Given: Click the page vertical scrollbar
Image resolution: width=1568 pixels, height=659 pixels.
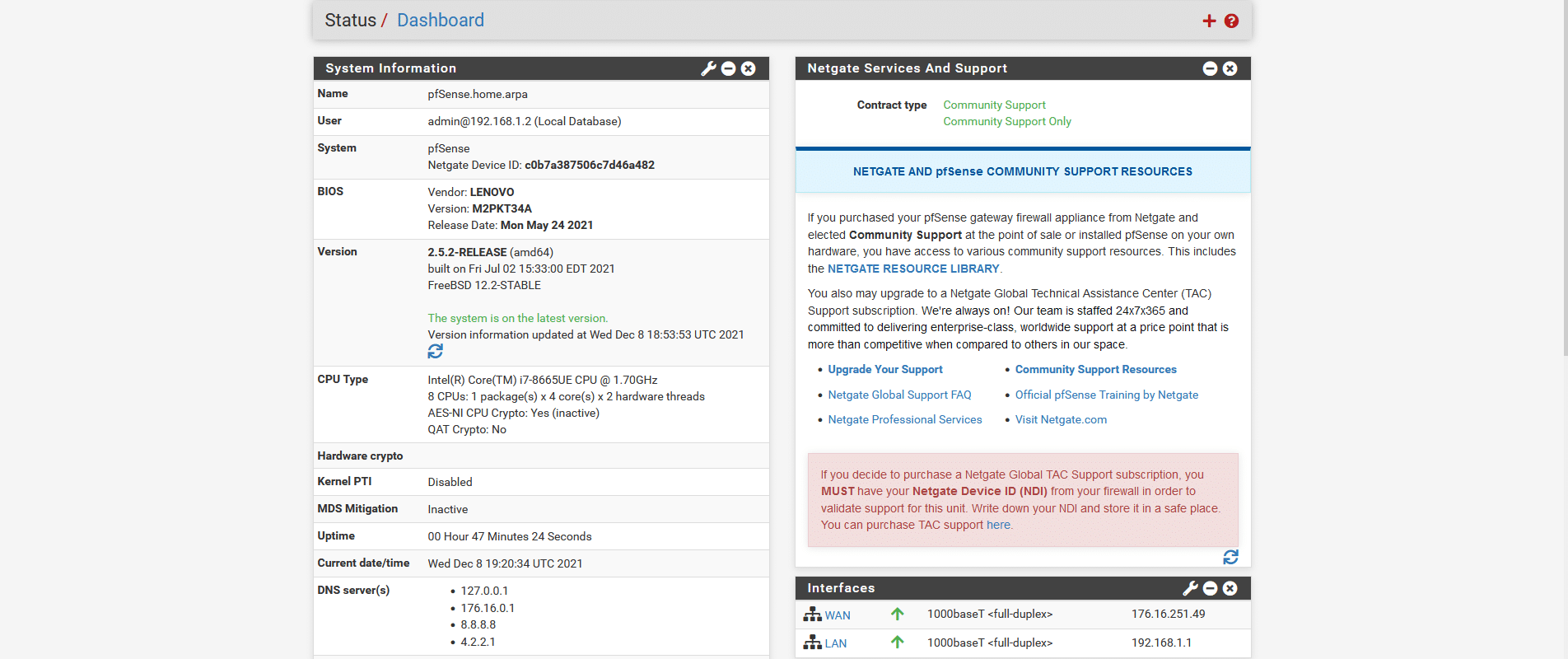Looking at the screenshot, I should pos(1564,177).
